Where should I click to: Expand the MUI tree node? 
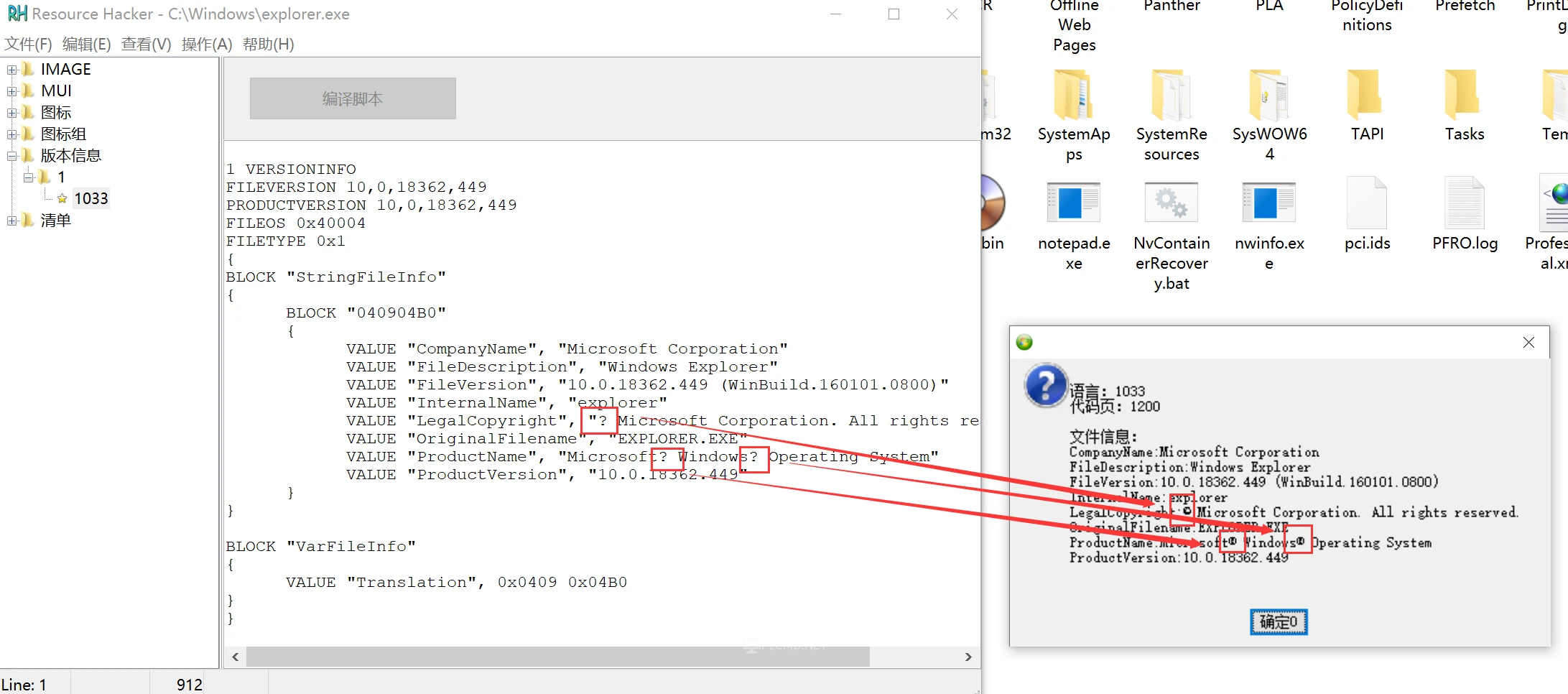(x=11, y=91)
